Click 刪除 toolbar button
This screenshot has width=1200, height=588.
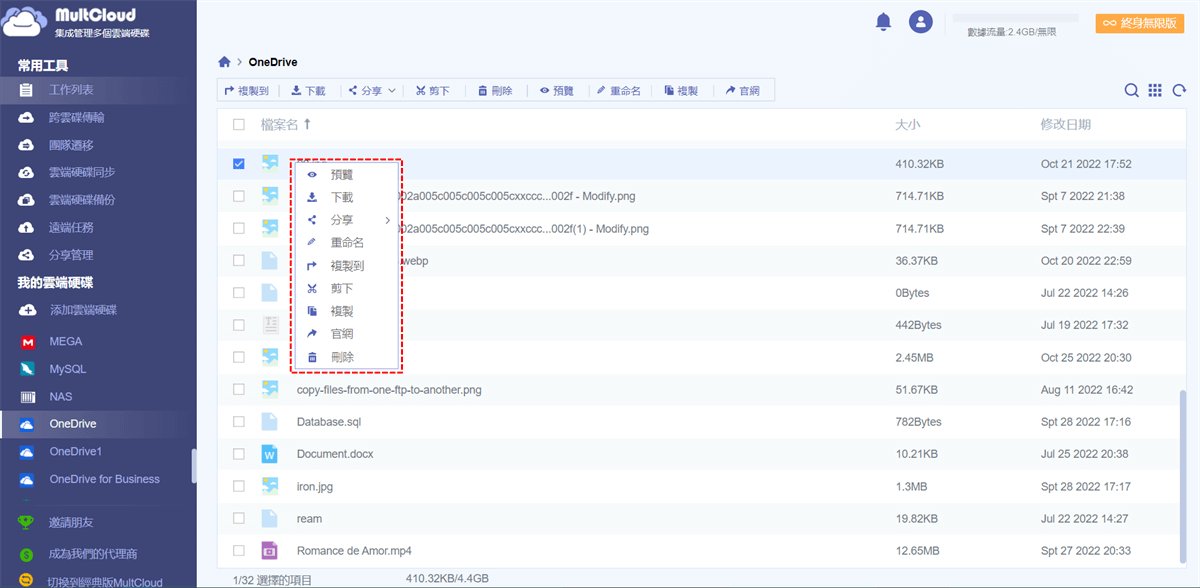495,91
